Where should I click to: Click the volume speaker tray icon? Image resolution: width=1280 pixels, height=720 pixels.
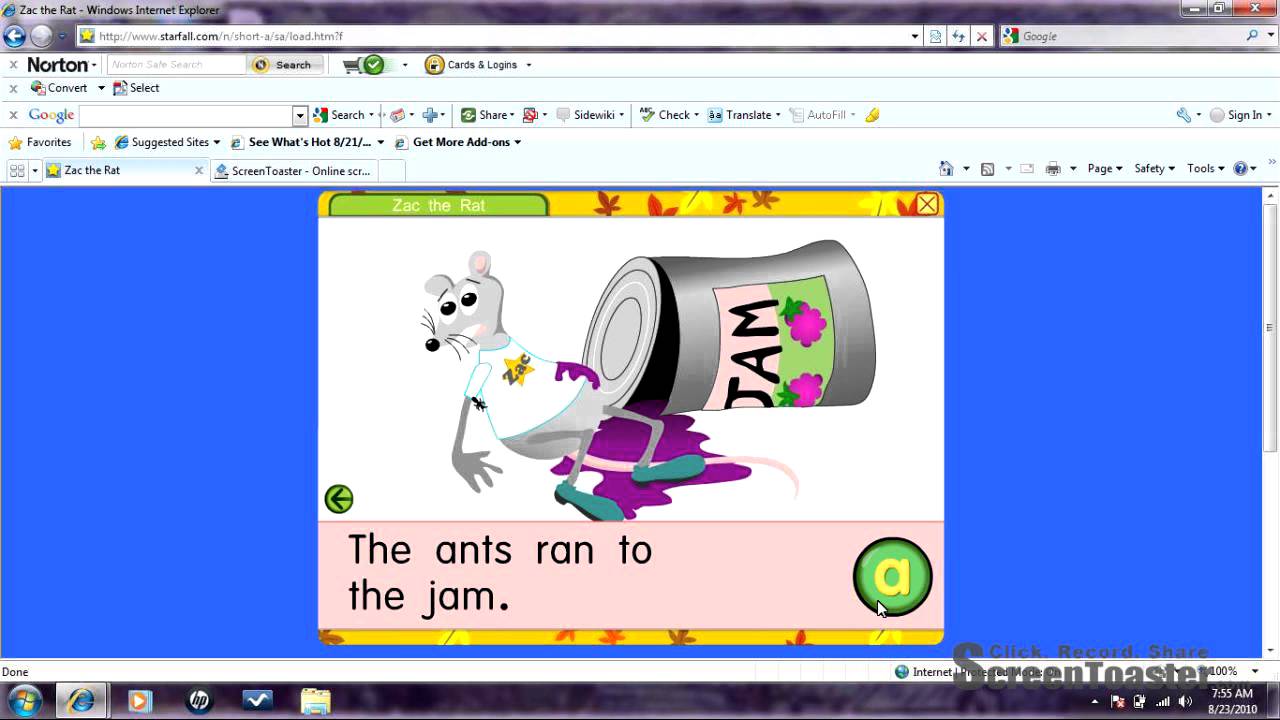click(1184, 701)
